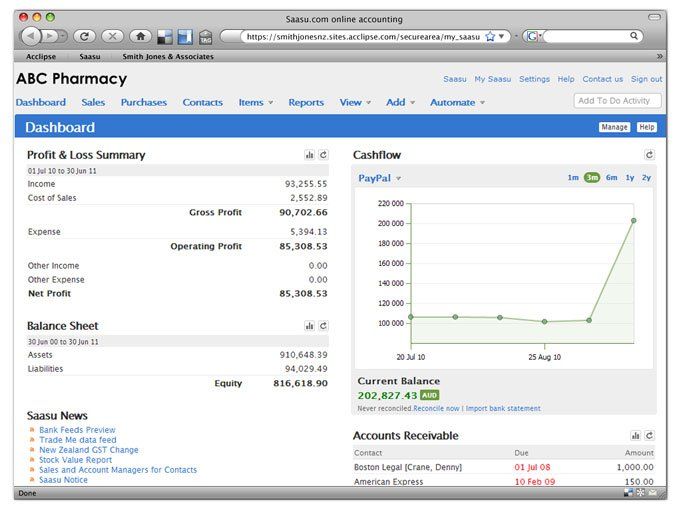Bookmark page with the star icon
The image size is (680, 516).
490,36
